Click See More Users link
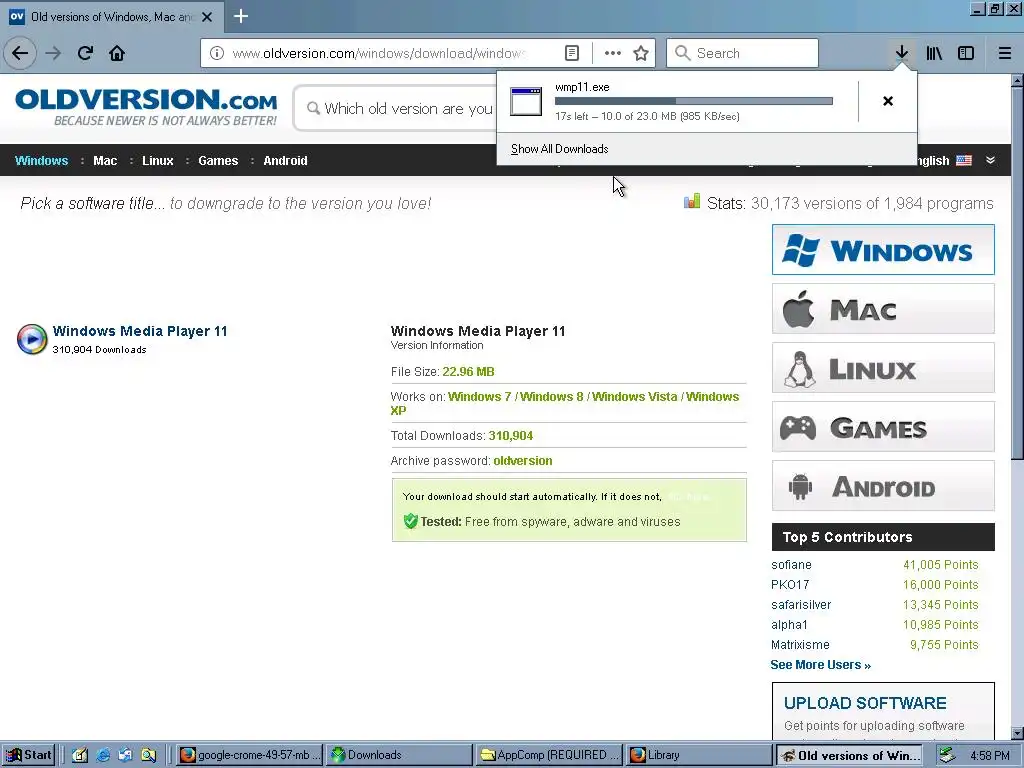 tap(820, 665)
